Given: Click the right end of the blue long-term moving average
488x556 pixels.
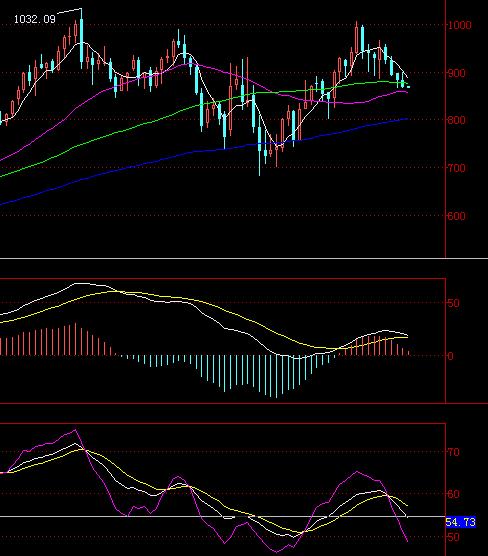Looking at the screenshot, I should pos(406,119).
